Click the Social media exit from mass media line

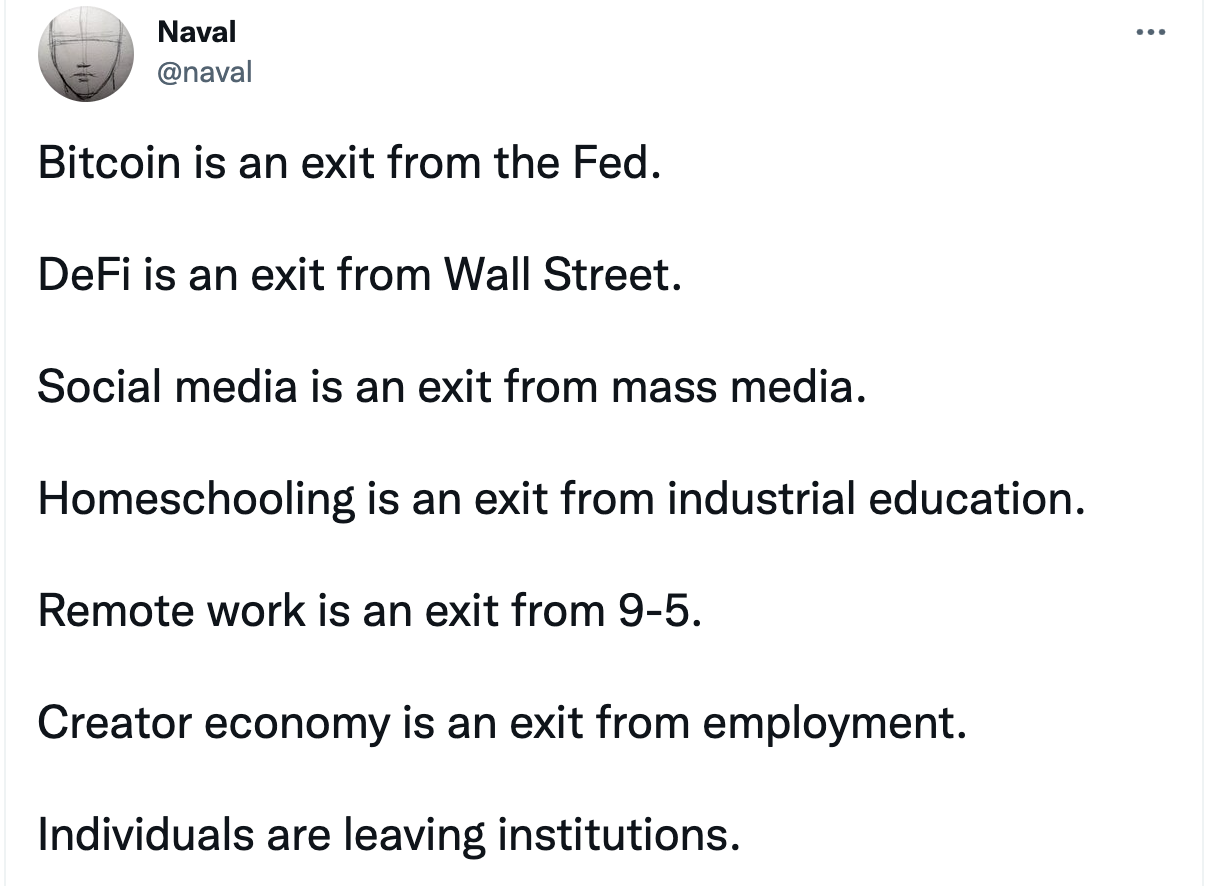coord(451,386)
